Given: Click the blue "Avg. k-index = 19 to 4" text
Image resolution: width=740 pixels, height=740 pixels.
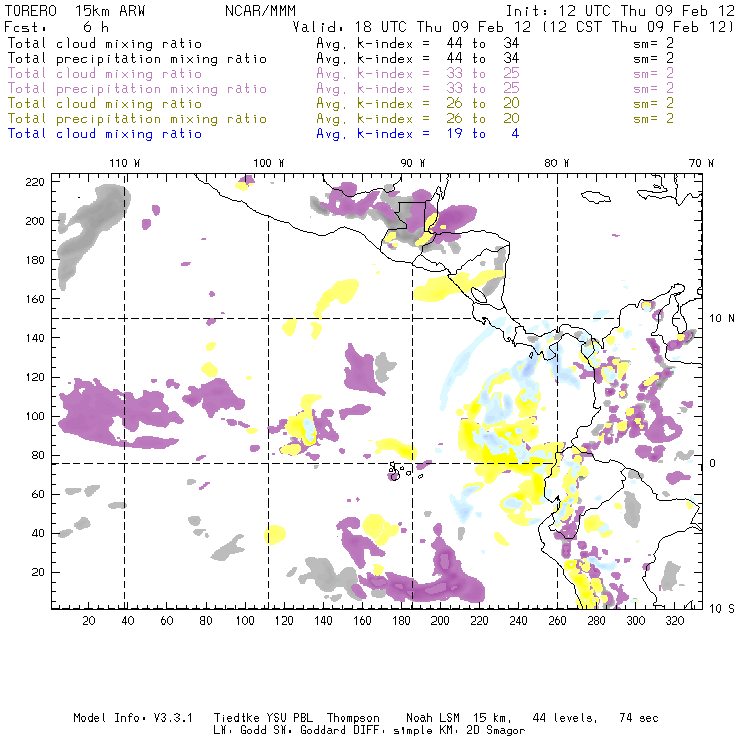Looking at the screenshot, I should pos(418,134).
